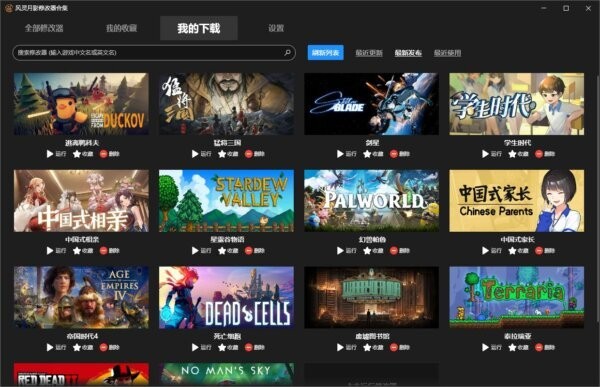The height and width of the screenshot is (387, 600).
Task: Run the Terraria trainer
Action: click(x=492, y=348)
